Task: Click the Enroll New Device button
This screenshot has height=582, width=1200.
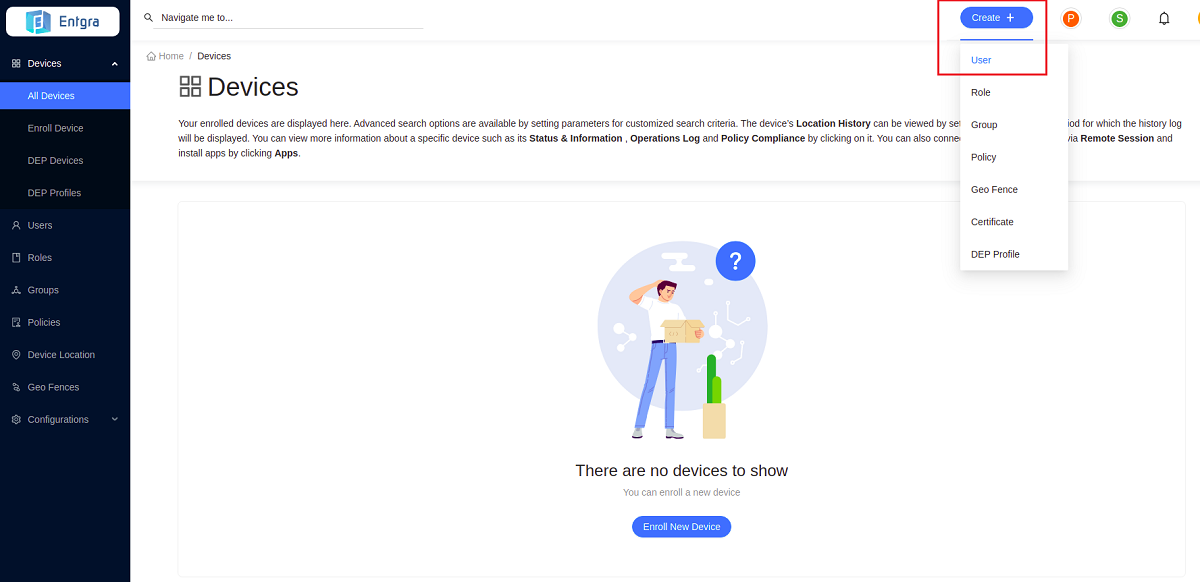Action: point(681,526)
